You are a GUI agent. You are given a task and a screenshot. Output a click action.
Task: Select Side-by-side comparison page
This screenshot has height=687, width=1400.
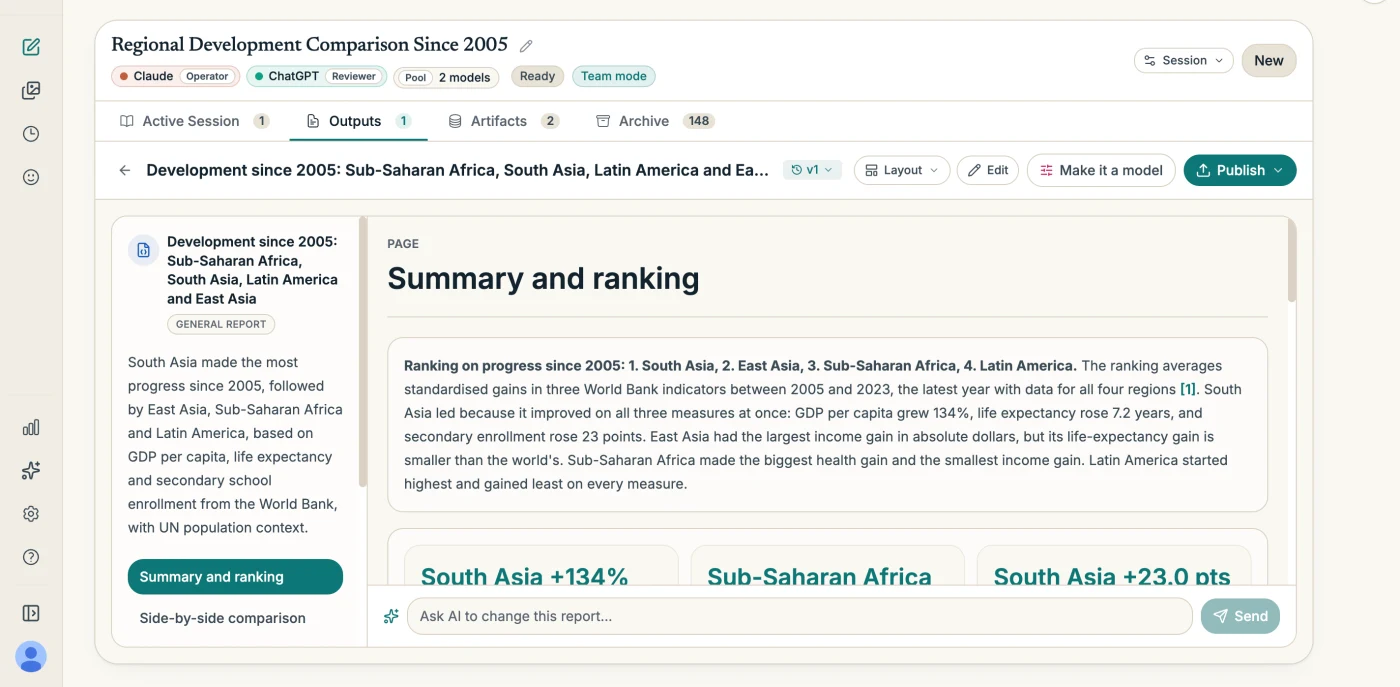235,618
